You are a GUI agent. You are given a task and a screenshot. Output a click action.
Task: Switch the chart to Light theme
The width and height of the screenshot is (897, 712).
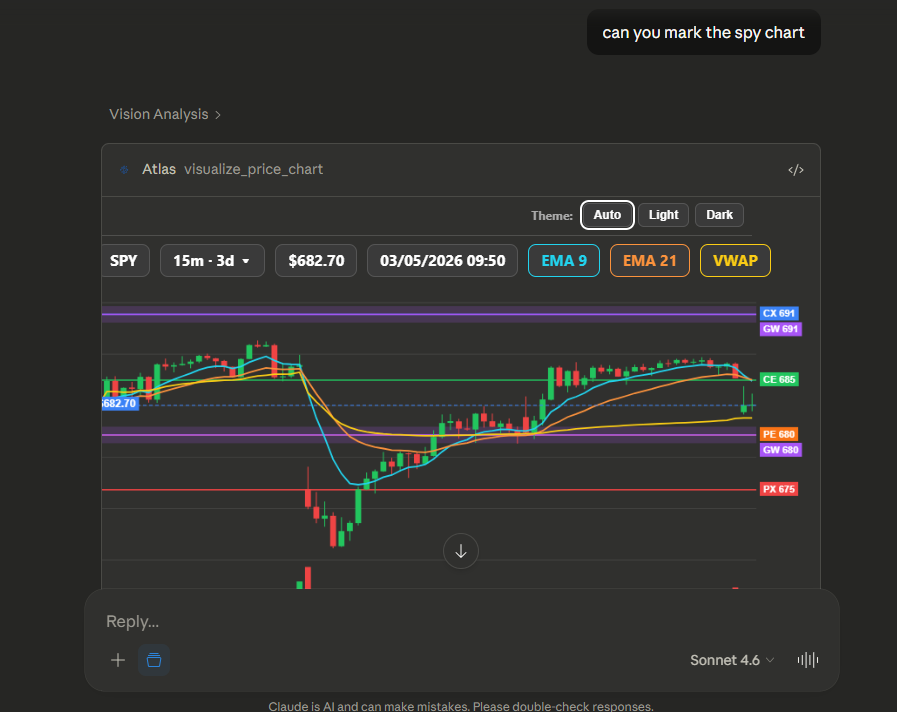point(663,215)
